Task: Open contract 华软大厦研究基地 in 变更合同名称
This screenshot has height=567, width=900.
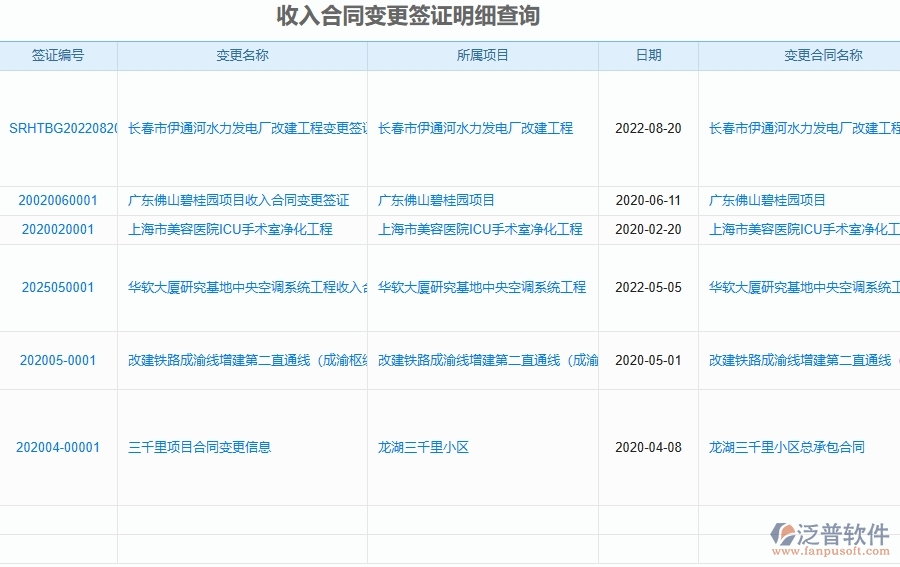Action: tap(804, 288)
